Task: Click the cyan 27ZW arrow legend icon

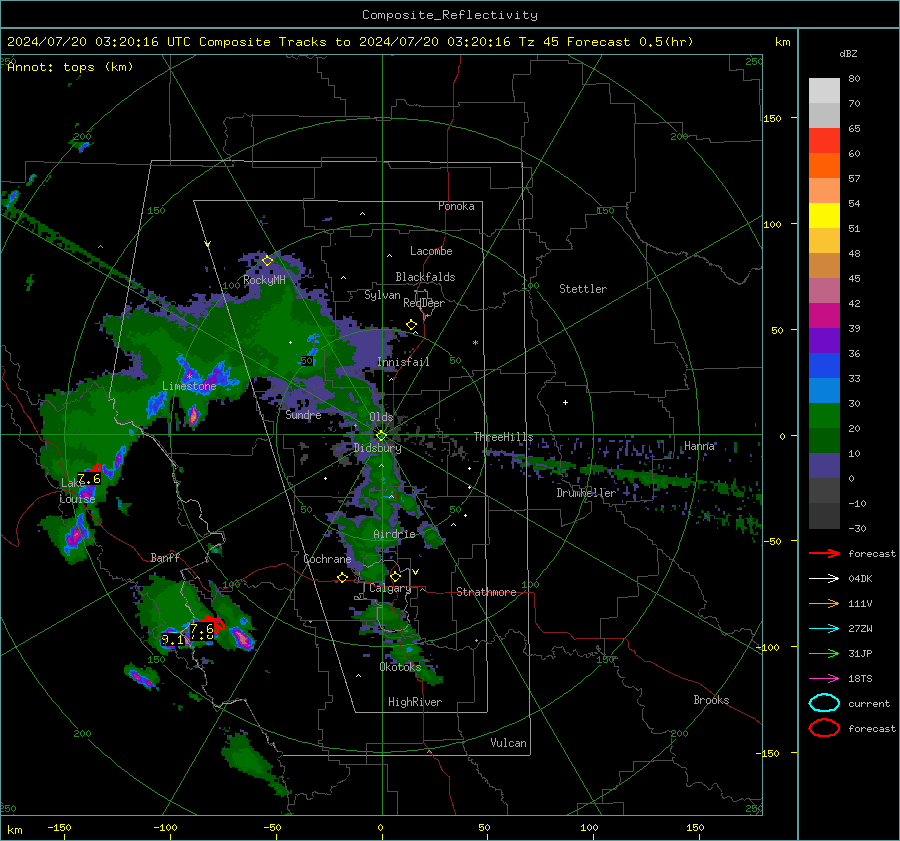Action: [824, 629]
